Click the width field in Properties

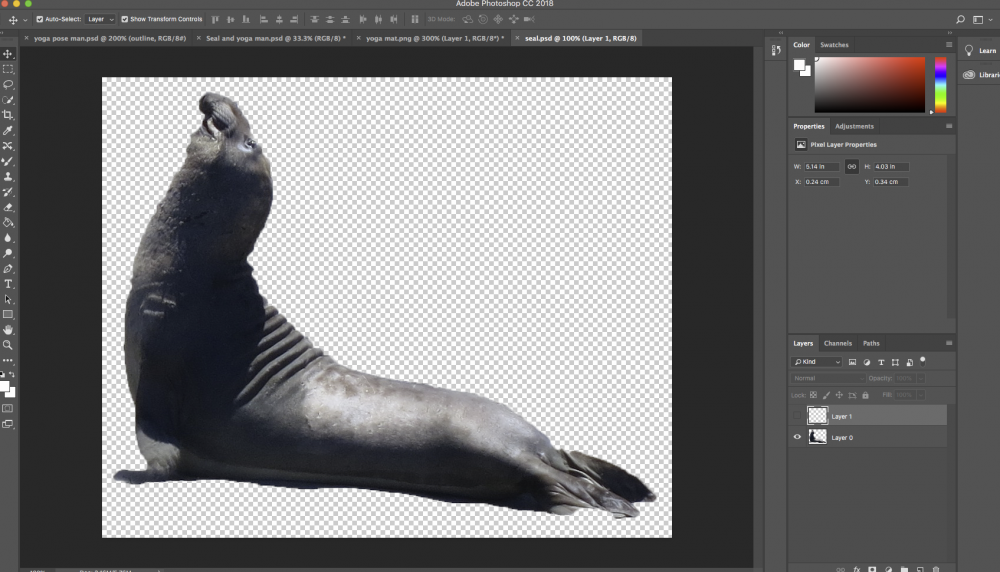(x=822, y=166)
